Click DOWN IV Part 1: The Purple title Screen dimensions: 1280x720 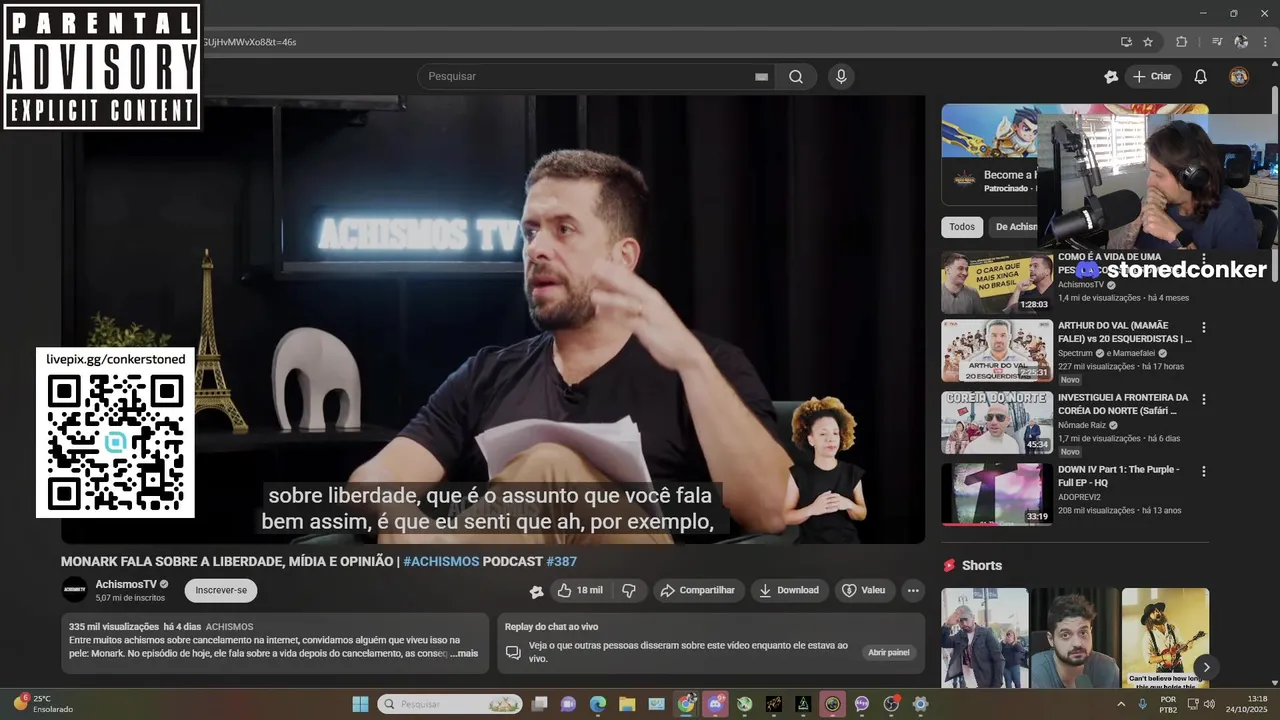[x=1118, y=476]
